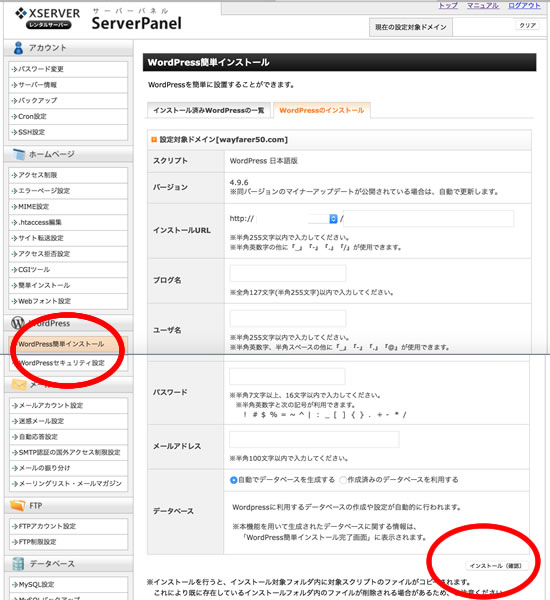550x600 pixels.
Task: Open パスワード変更 in sidebar
Action: point(68,69)
